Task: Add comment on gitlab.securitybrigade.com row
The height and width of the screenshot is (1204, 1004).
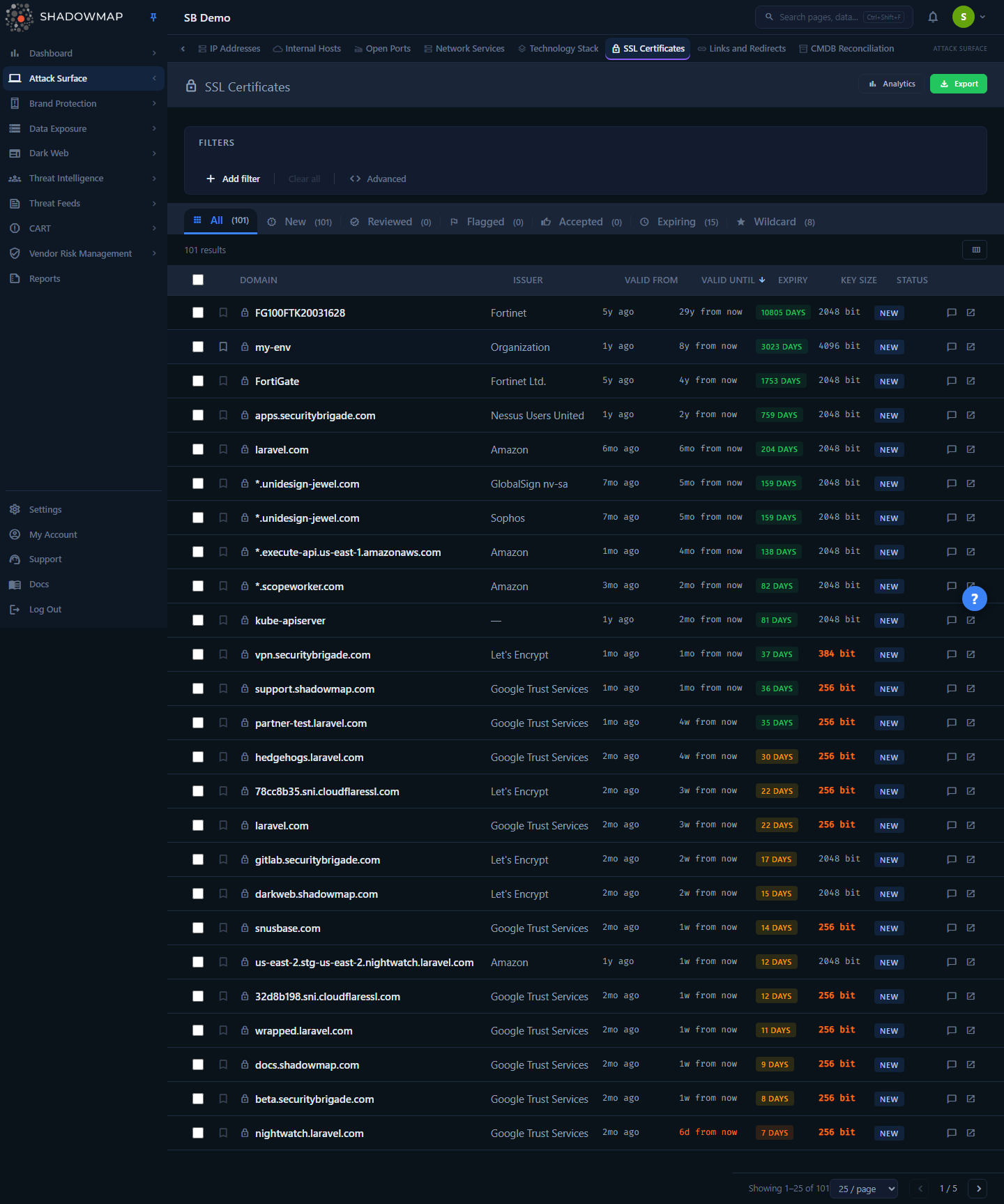Action: (x=952, y=859)
